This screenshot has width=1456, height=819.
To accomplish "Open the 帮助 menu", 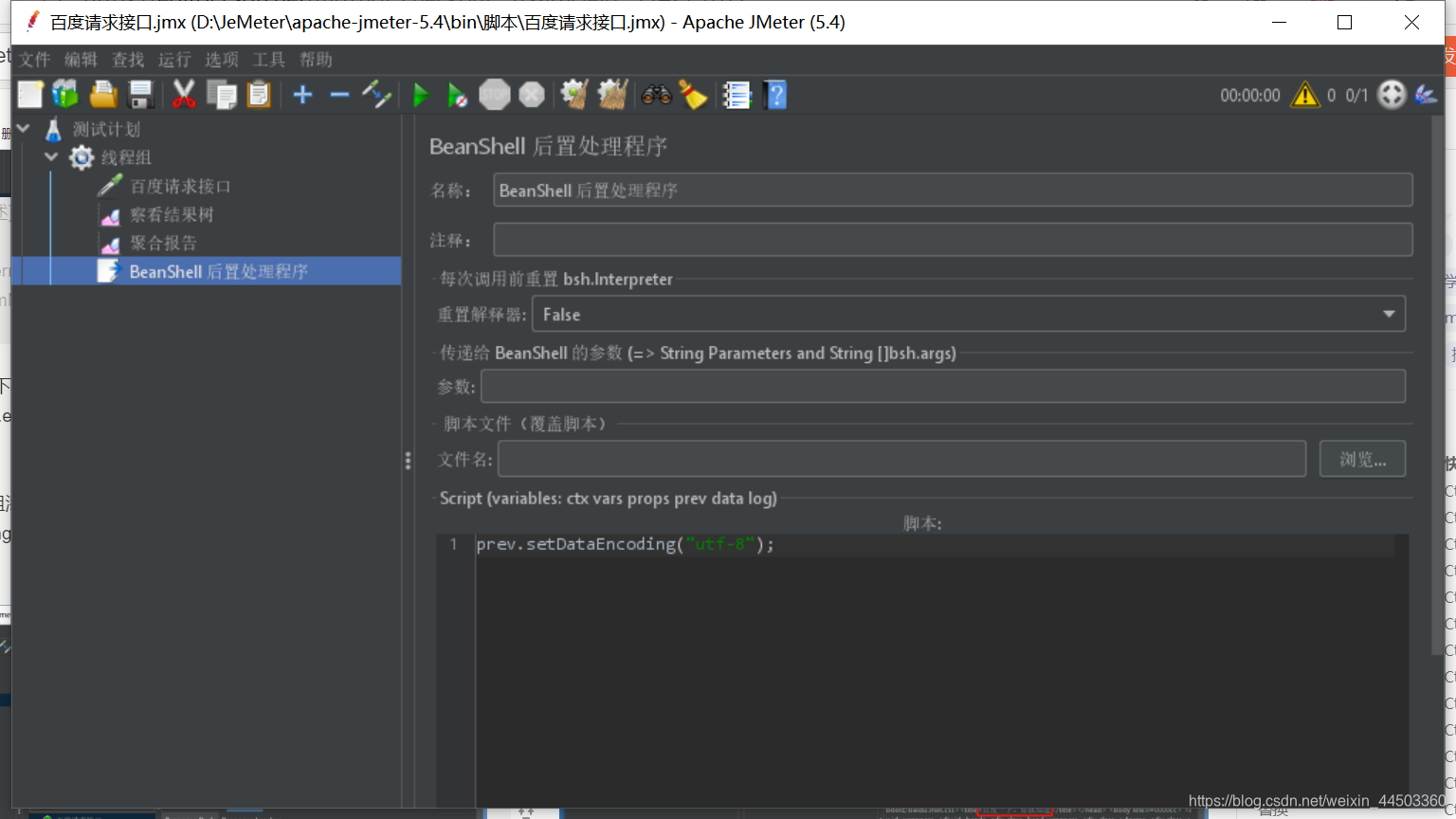I will click(316, 60).
